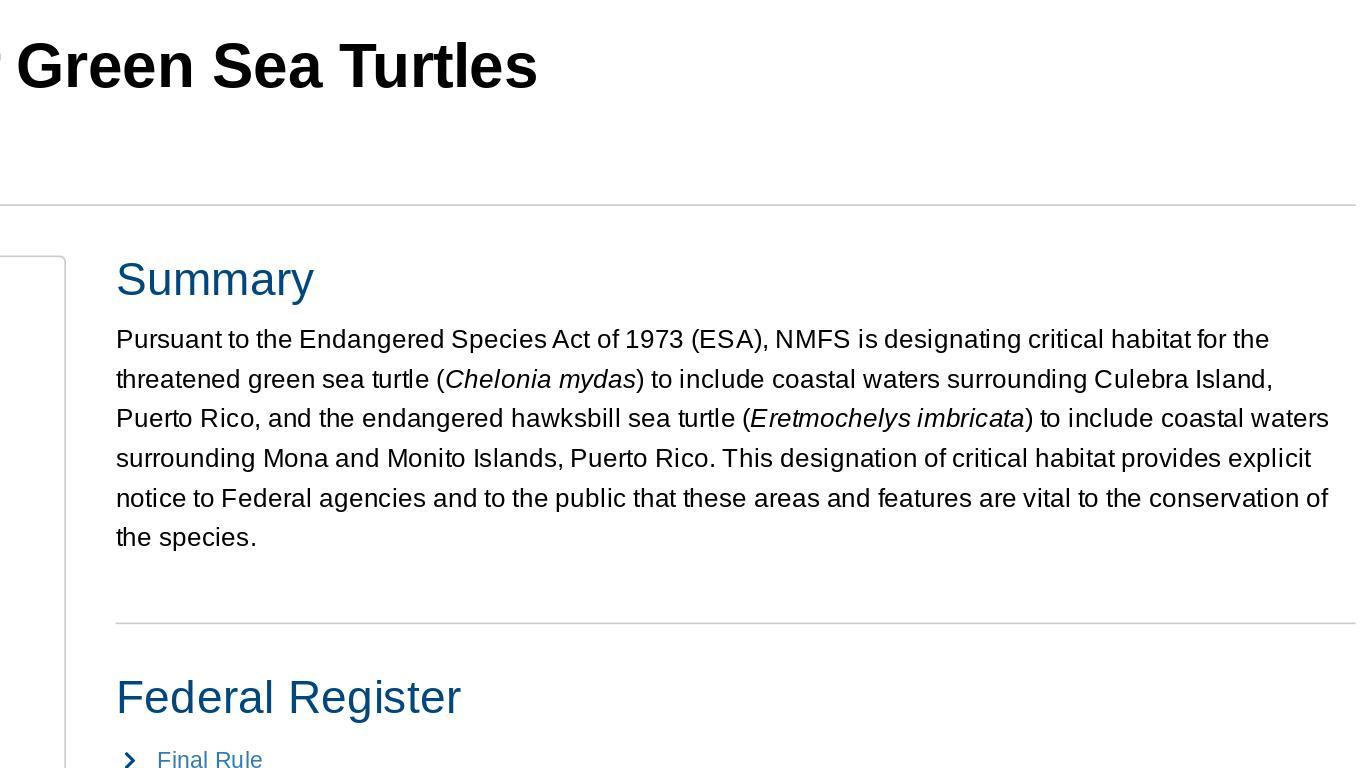Click the NMFS acronym in the summary
Image resolution: width=1366 pixels, height=768 pixels.
coord(812,340)
